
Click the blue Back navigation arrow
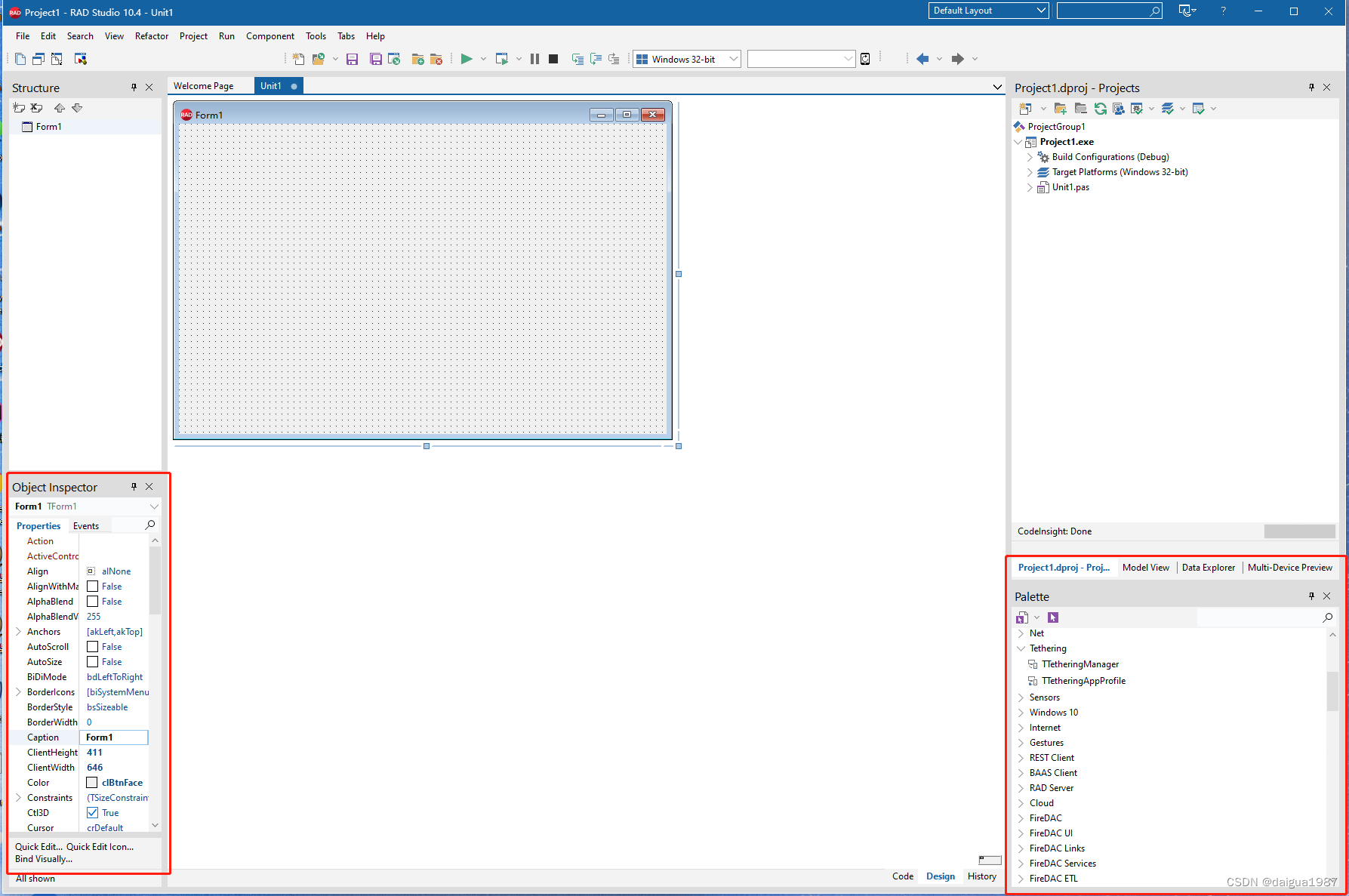922,59
